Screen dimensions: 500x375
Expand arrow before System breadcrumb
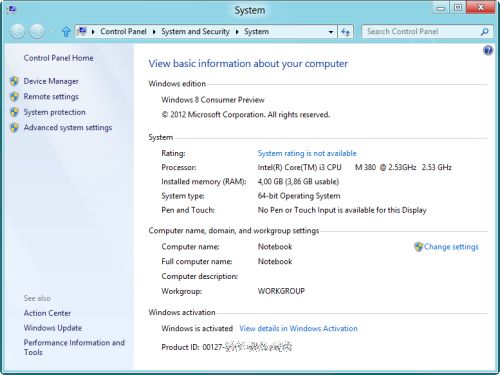point(237,32)
